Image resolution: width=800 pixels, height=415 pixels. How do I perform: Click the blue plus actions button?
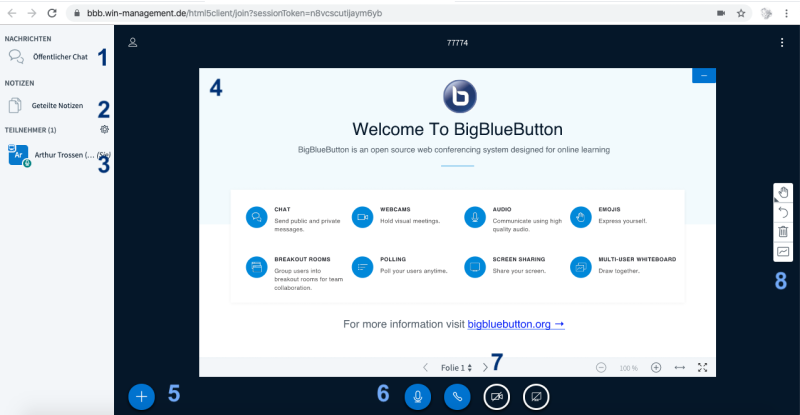[142, 396]
